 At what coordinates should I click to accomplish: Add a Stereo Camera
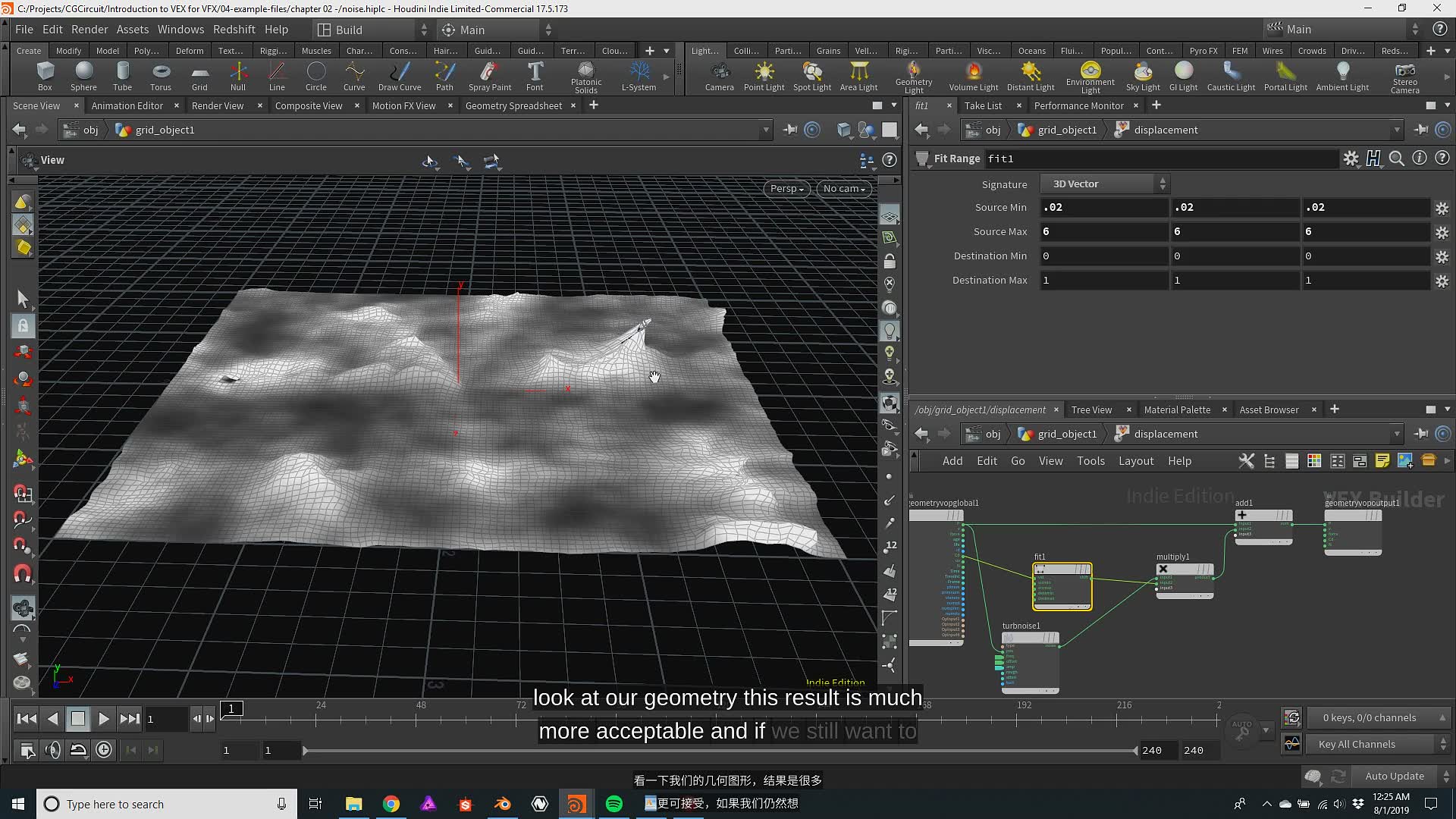1404,78
